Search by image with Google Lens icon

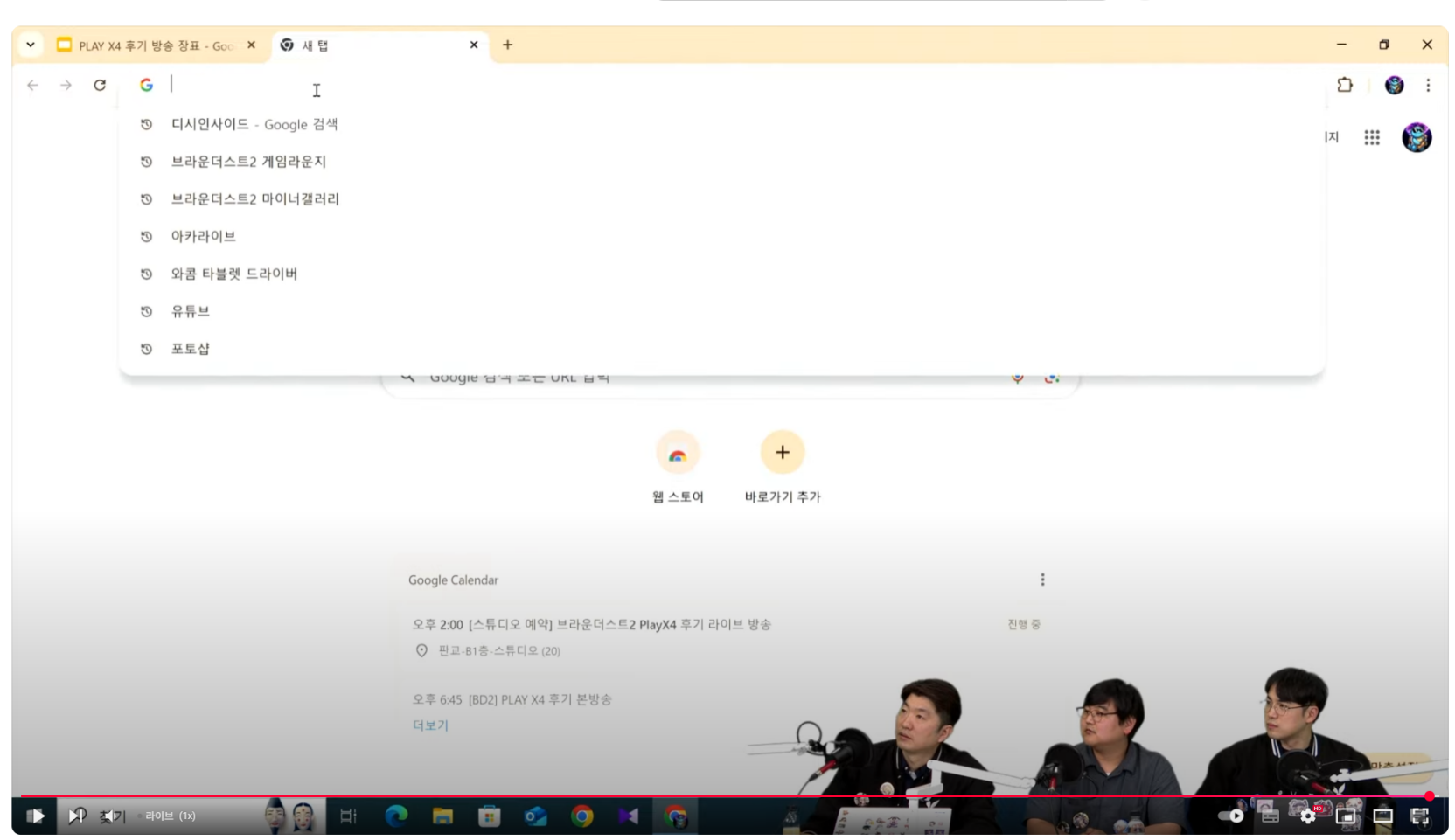[x=1052, y=378]
